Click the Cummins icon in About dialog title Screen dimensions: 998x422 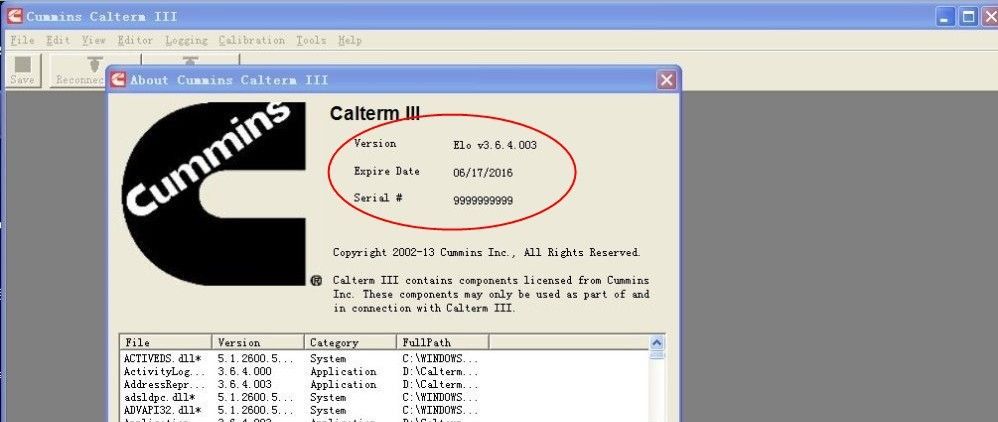click(x=118, y=80)
